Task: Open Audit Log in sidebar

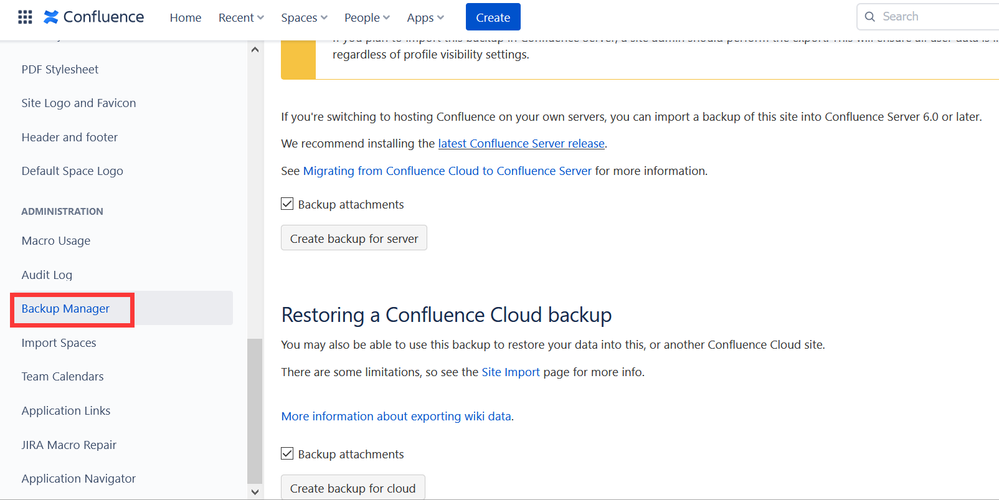Action: (47, 275)
